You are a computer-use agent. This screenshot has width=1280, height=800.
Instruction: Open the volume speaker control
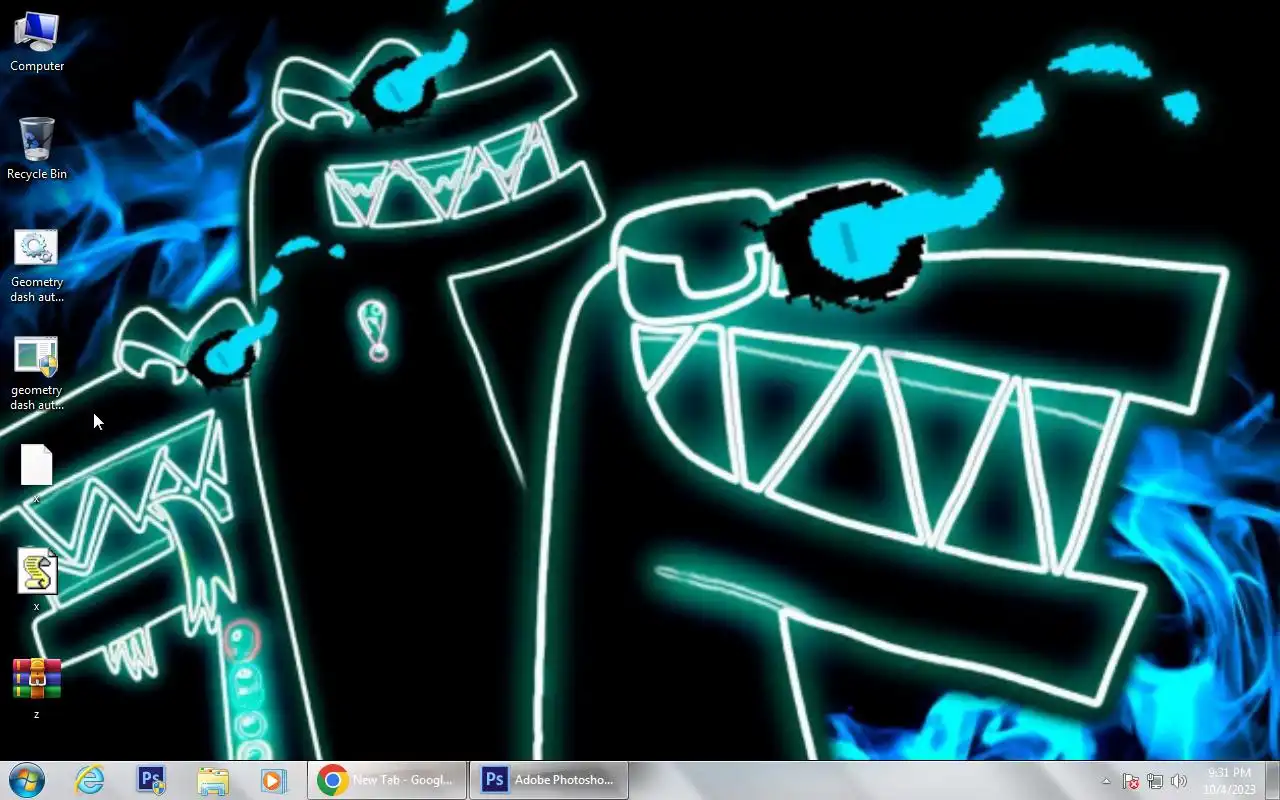click(1179, 781)
